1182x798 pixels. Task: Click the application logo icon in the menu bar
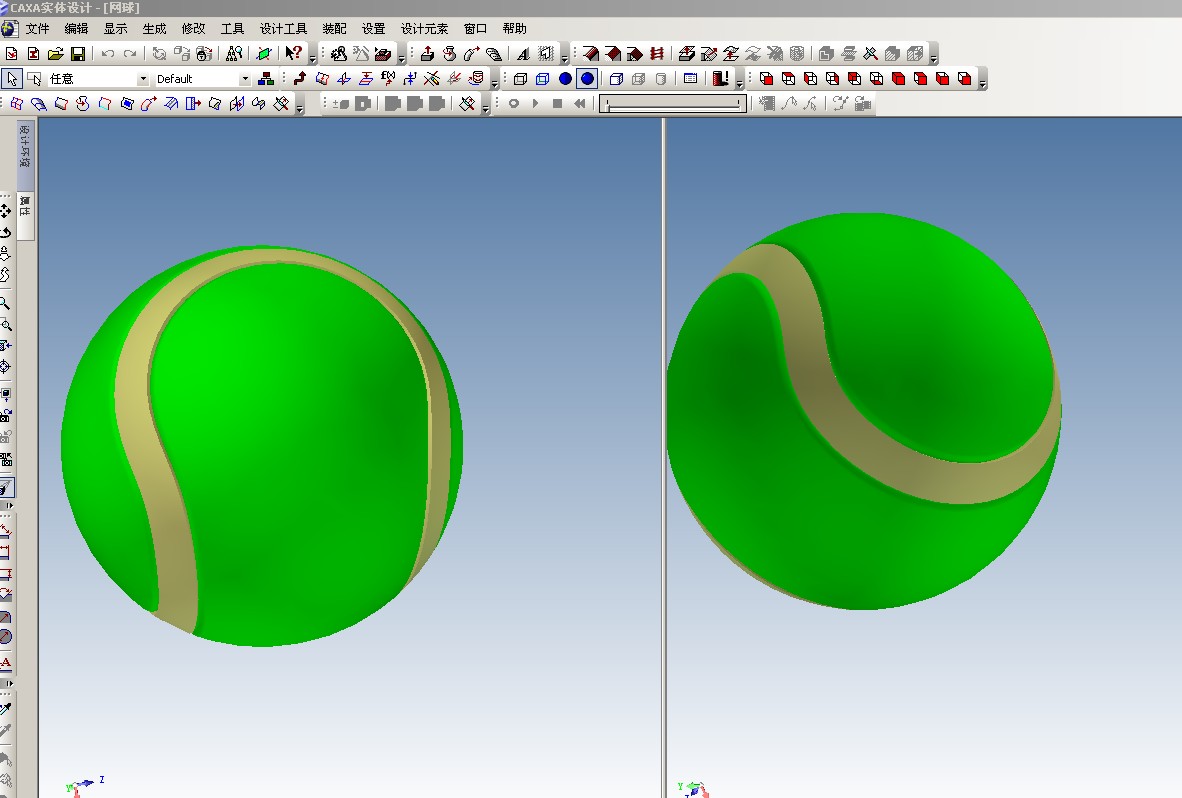coord(9,29)
